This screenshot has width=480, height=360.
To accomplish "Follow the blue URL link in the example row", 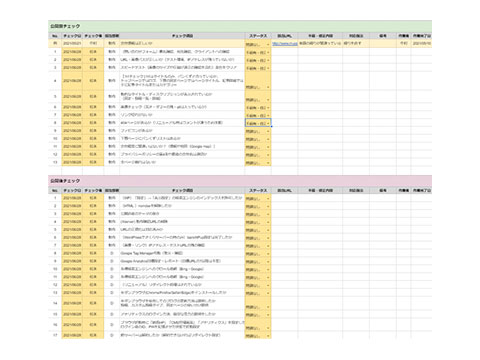I will (x=285, y=43).
